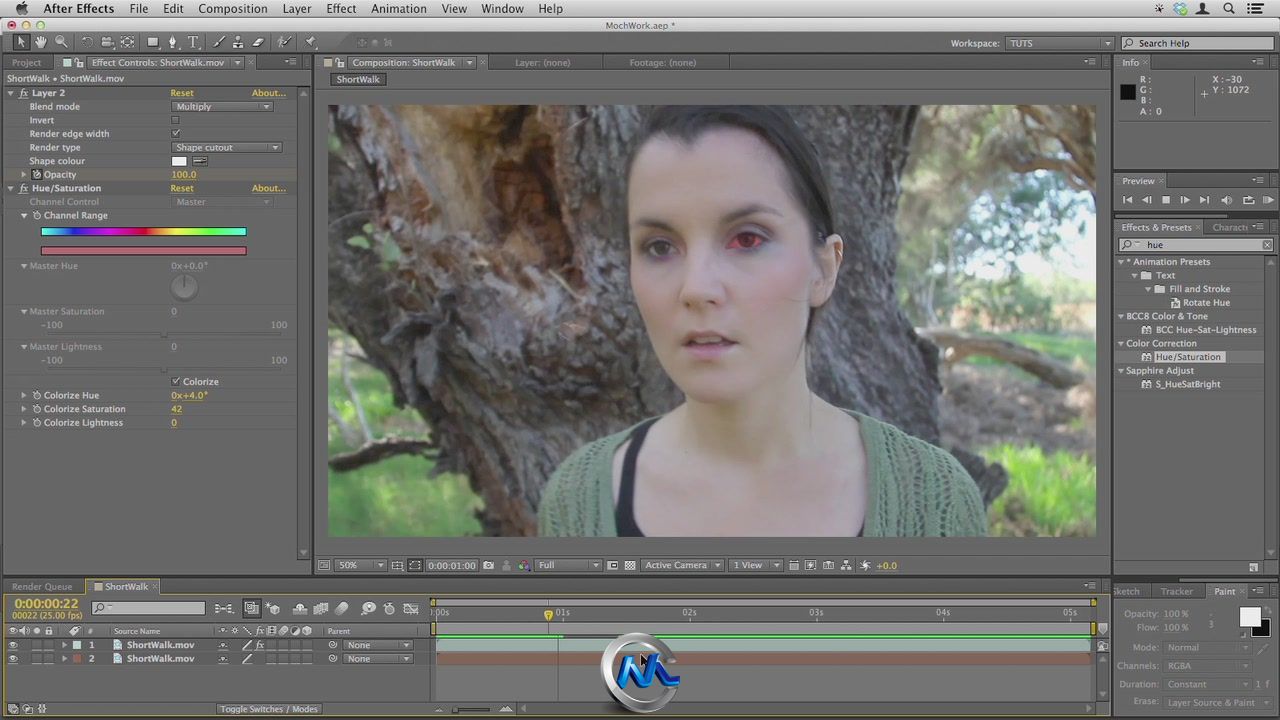Open the Blend mode Multiply dropdown
Image resolution: width=1280 pixels, height=720 pixels.
click(222, 106)
